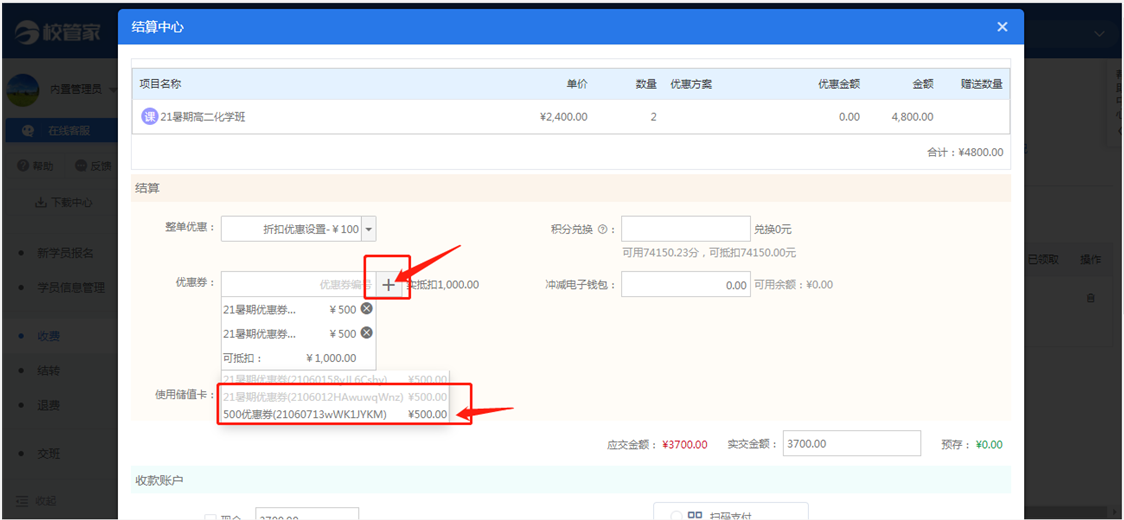This screenshot has width=1124, height=520.
Task: Click the 金额 column header
Action: [923, 84]
